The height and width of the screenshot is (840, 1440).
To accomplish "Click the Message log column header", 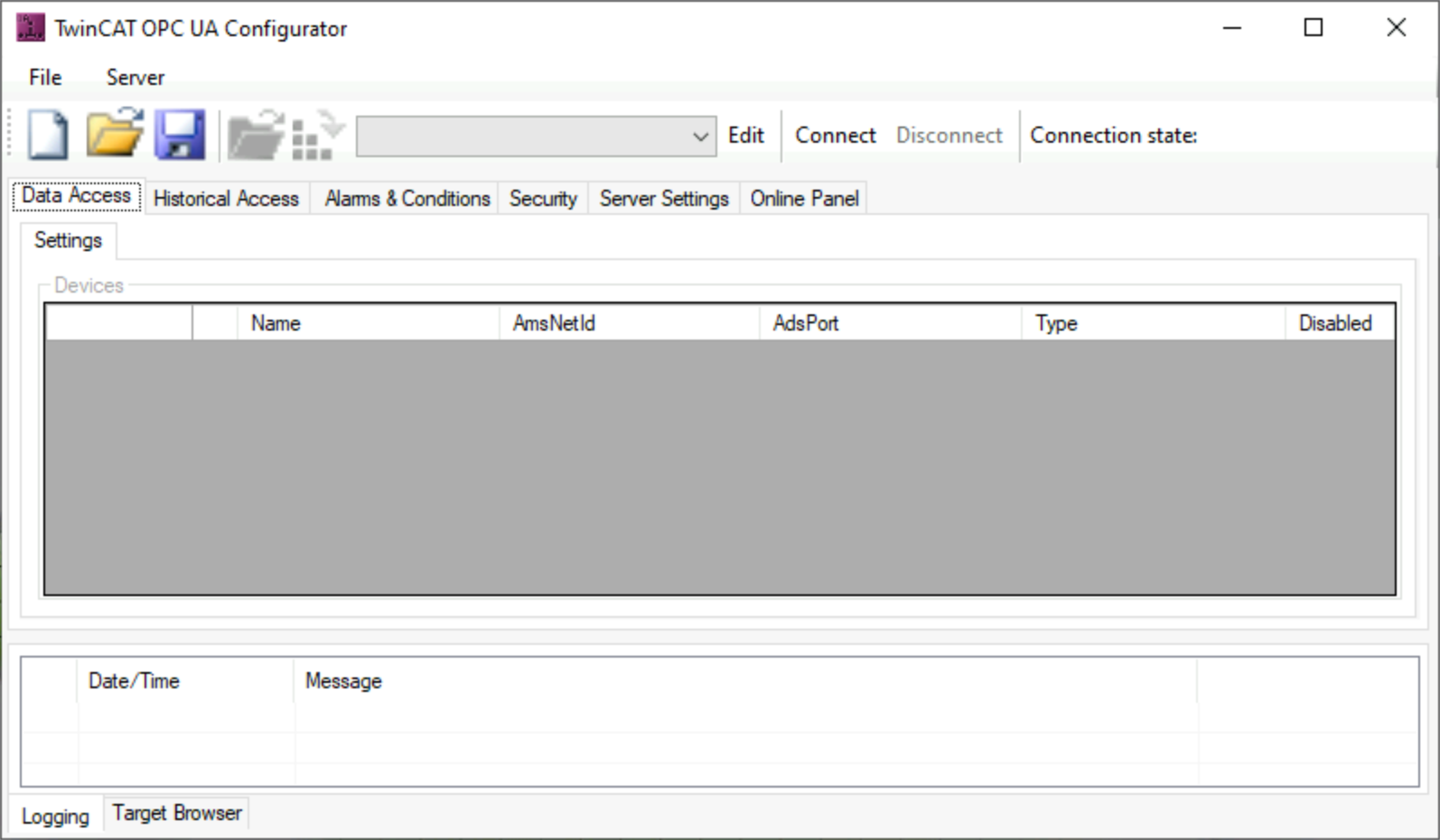I will (745, 681).
